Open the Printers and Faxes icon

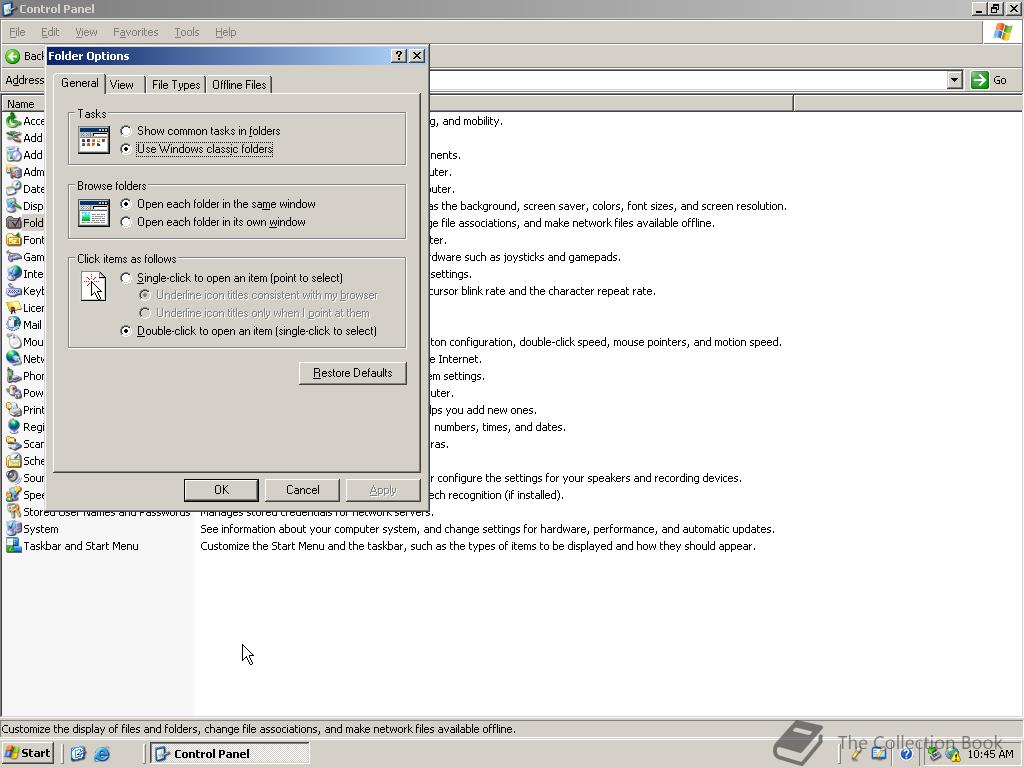point(14,409)
